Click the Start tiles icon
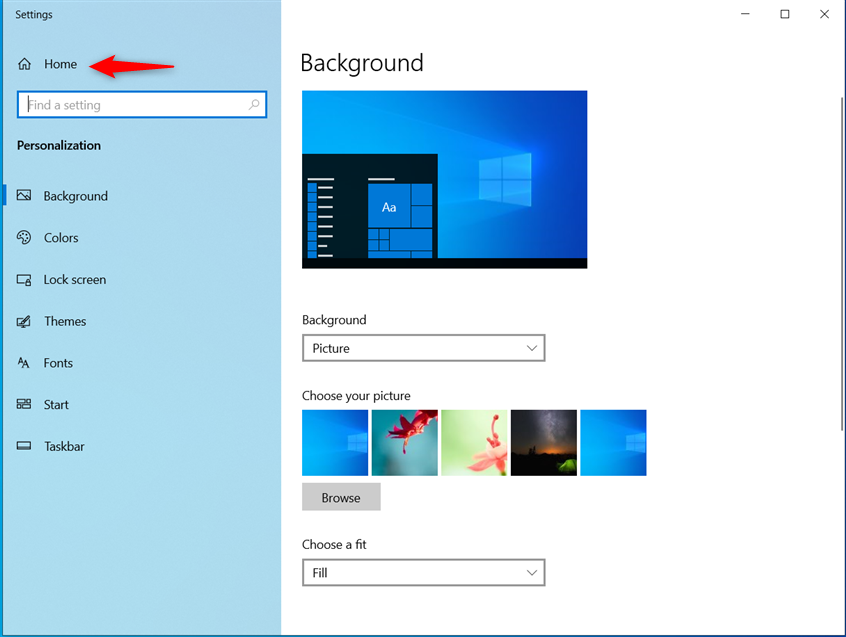Viewport: 846px width, 637px height. pos(24,404)
